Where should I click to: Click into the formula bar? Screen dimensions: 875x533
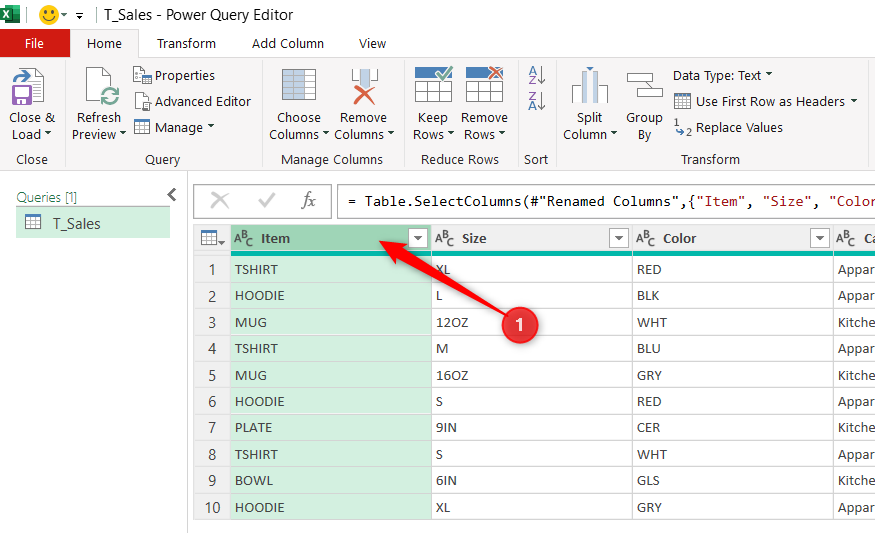click(606, 201)
